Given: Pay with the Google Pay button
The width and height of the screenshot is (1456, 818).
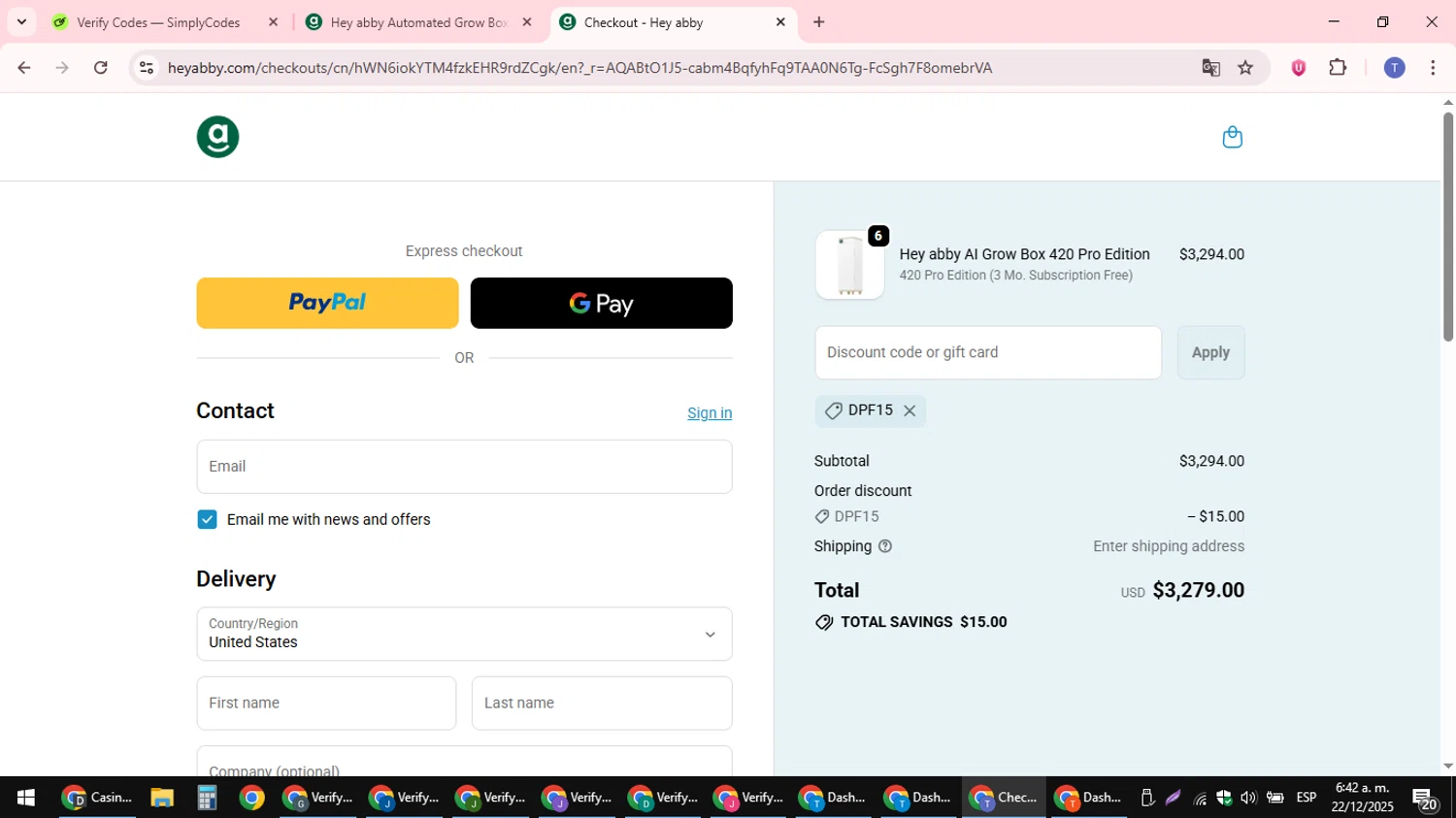Looking at the screenshot, I should [602, 303].
